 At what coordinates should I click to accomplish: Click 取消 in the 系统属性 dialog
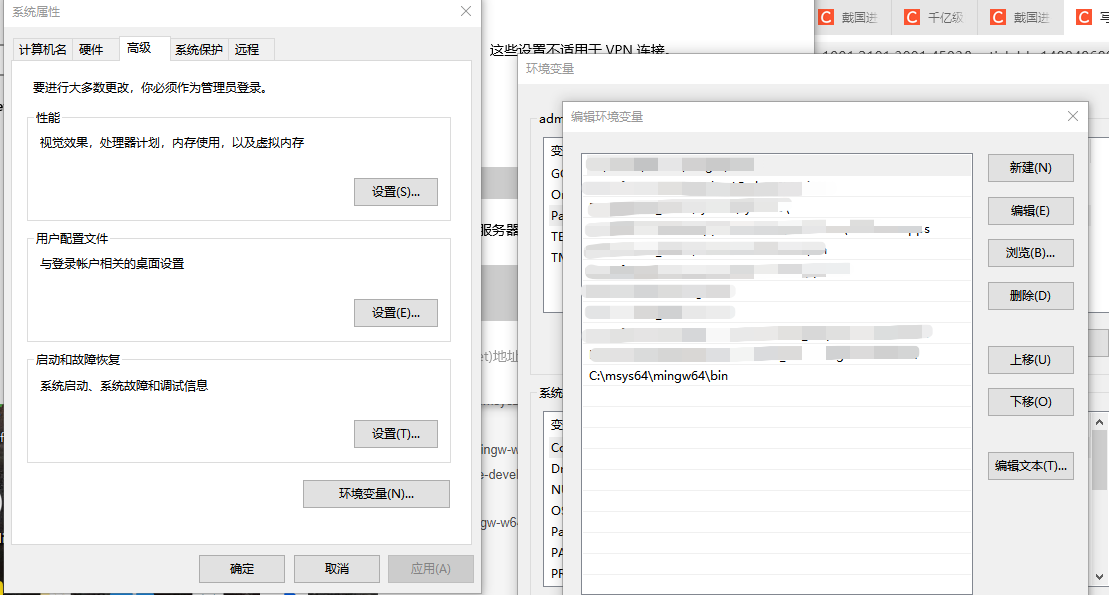[x=337, y=569]
